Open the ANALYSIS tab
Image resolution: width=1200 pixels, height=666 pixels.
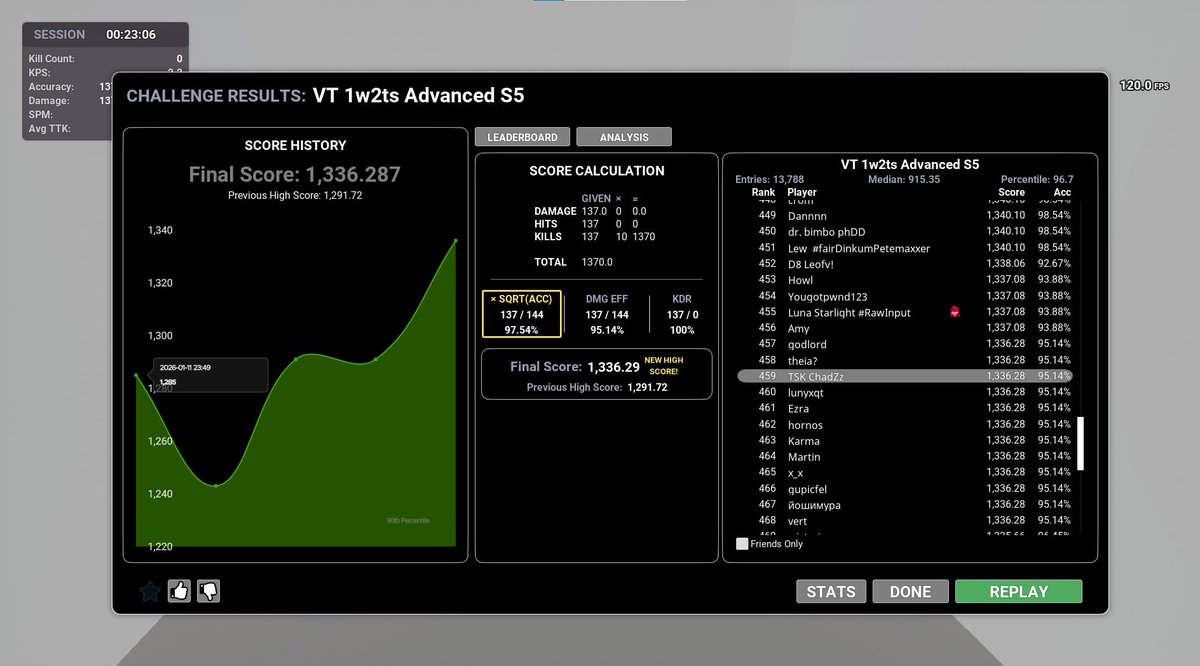(x=623, y=136)
